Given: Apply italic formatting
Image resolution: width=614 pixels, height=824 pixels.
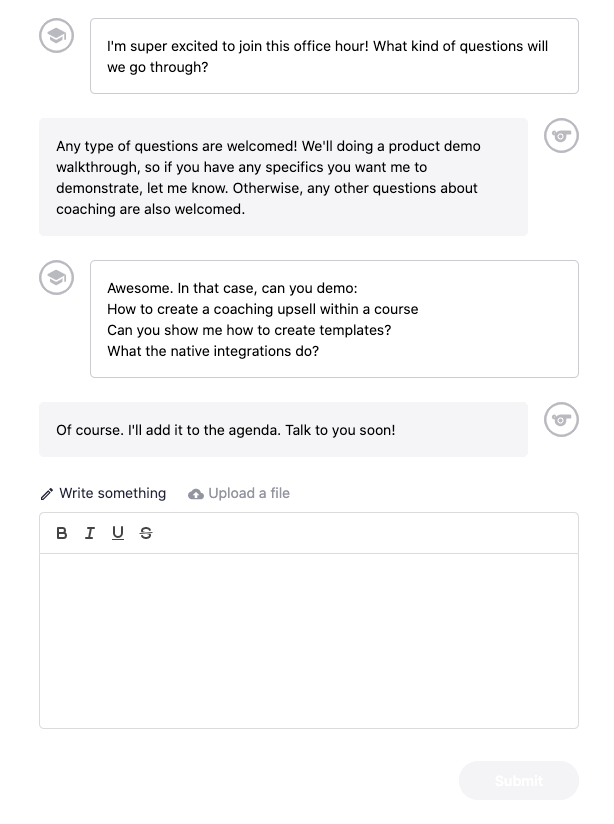Looking at the screenshot, I should [x=90, y=533].
